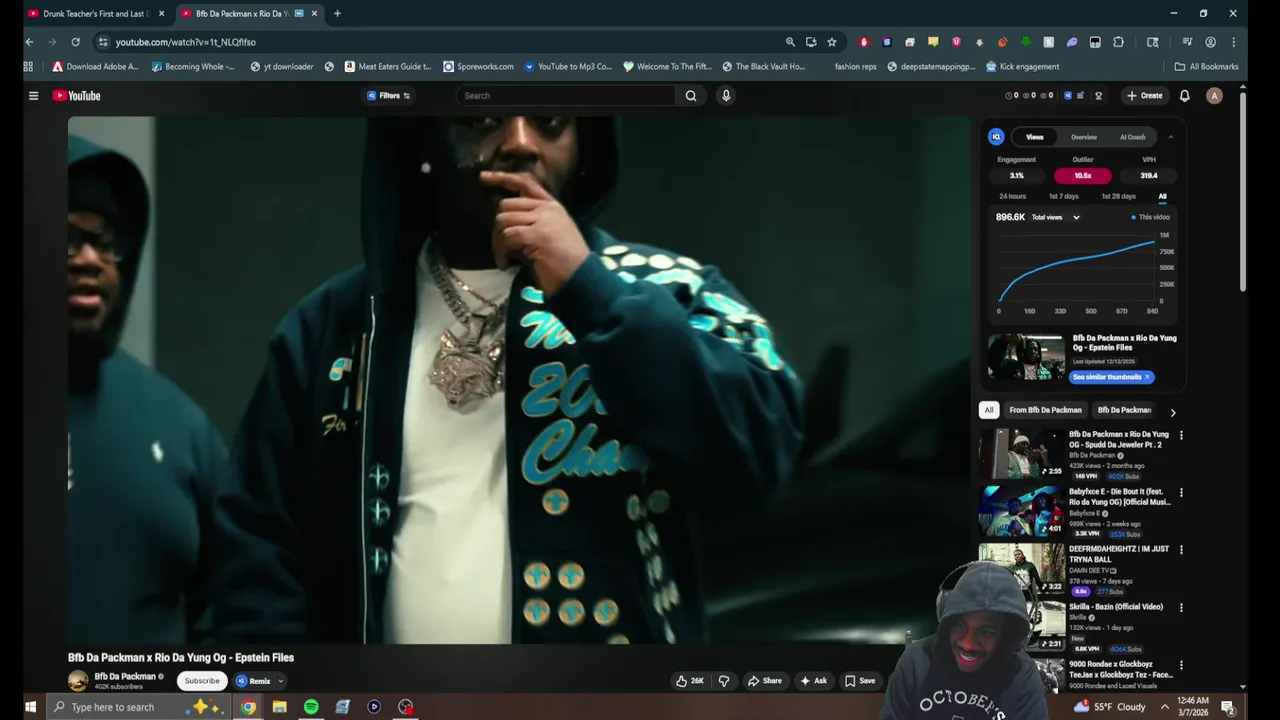
Task: Open YouTube notifications bell
Action: click(1184, 96)
